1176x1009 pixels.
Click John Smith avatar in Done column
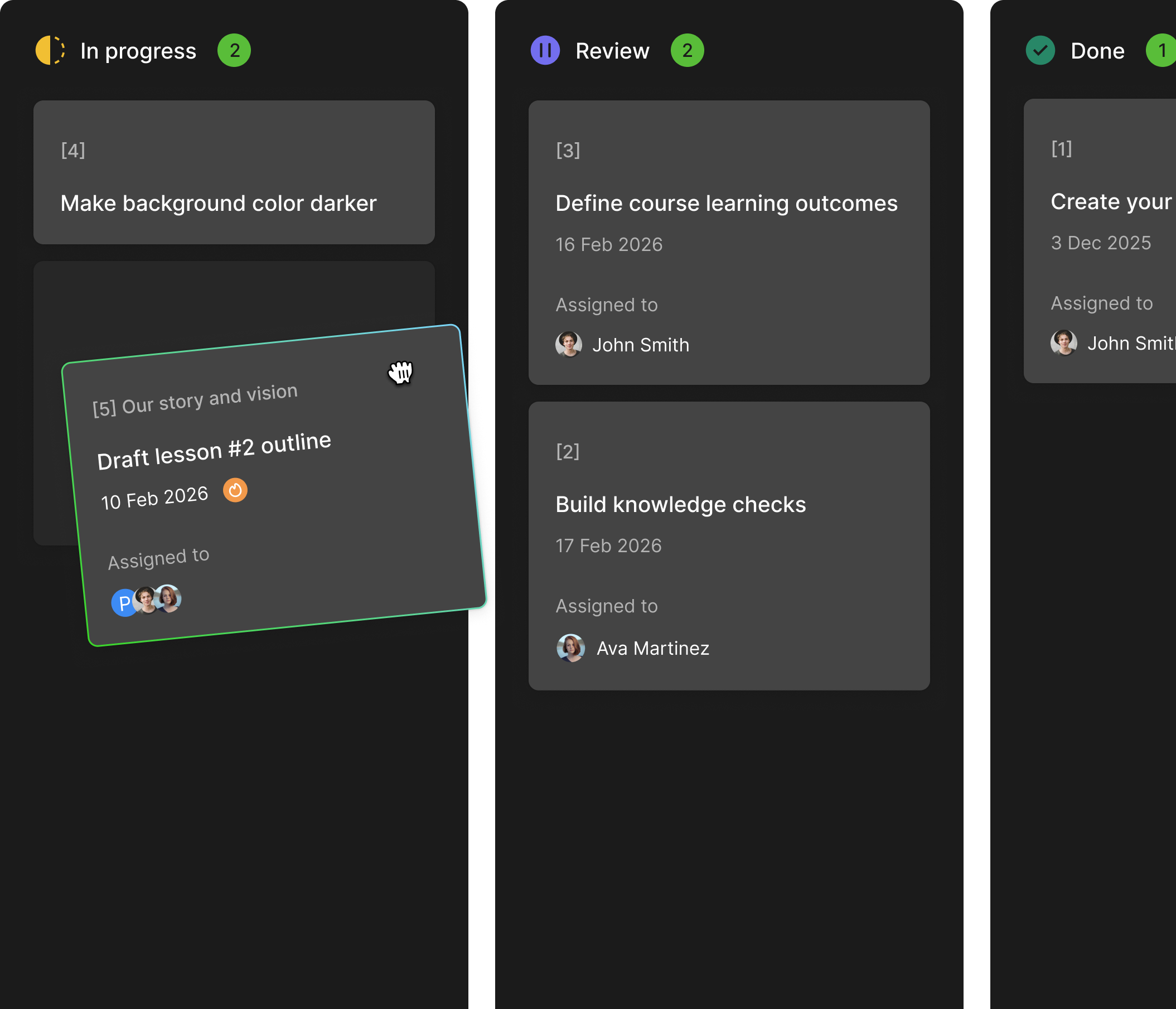[1063, 343]
